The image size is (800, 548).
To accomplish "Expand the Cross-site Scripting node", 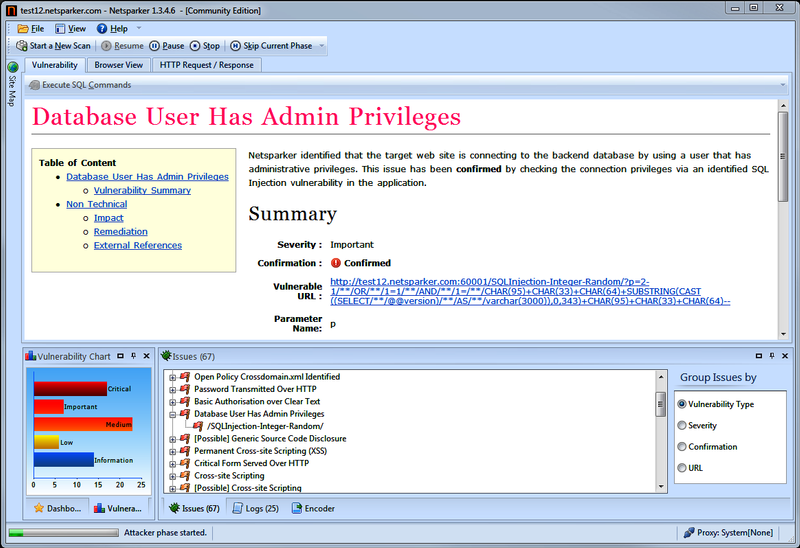I will pyautogui.click(x=172, y=476).
